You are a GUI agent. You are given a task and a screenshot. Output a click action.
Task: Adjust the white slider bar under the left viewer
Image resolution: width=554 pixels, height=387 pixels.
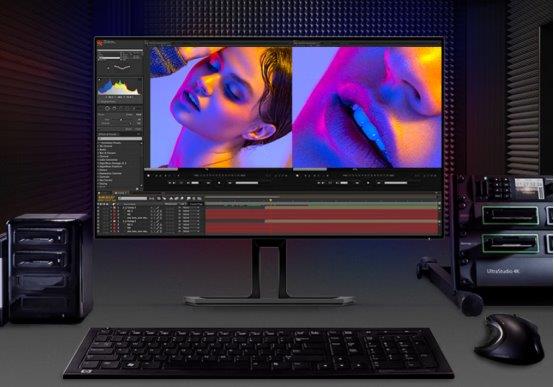click(247, 183)
